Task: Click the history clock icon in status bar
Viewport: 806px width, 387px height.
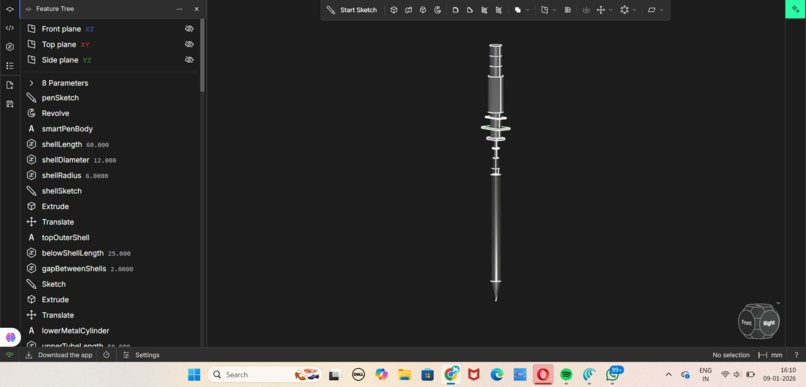Action: point(106,355)
